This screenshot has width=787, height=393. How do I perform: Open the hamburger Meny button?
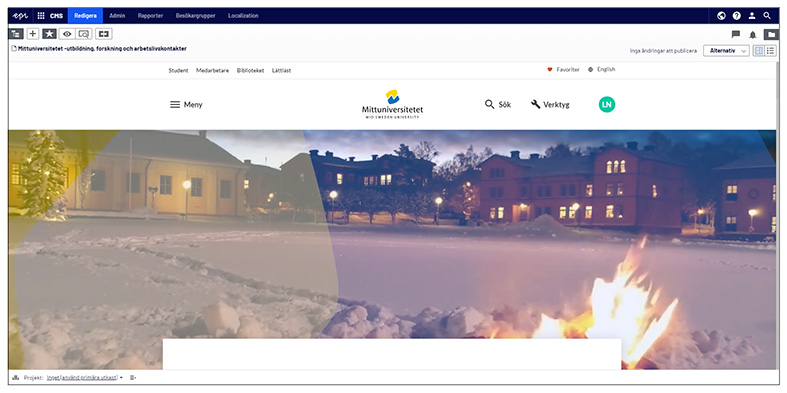pyautogui.click(x=186, y=104)
